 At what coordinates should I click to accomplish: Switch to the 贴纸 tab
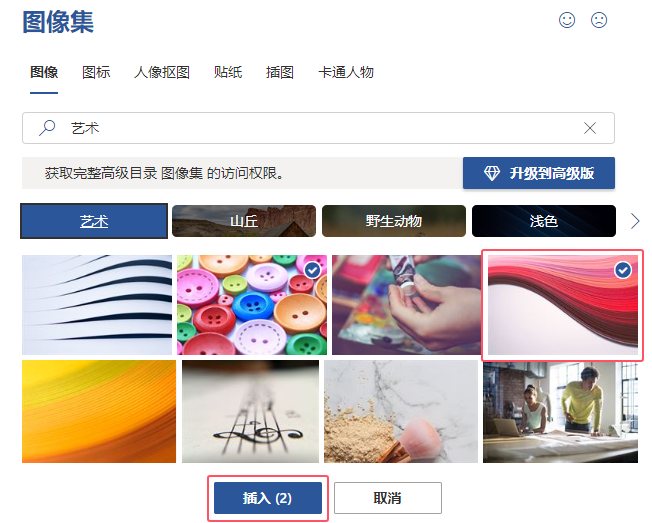(228, 72)
